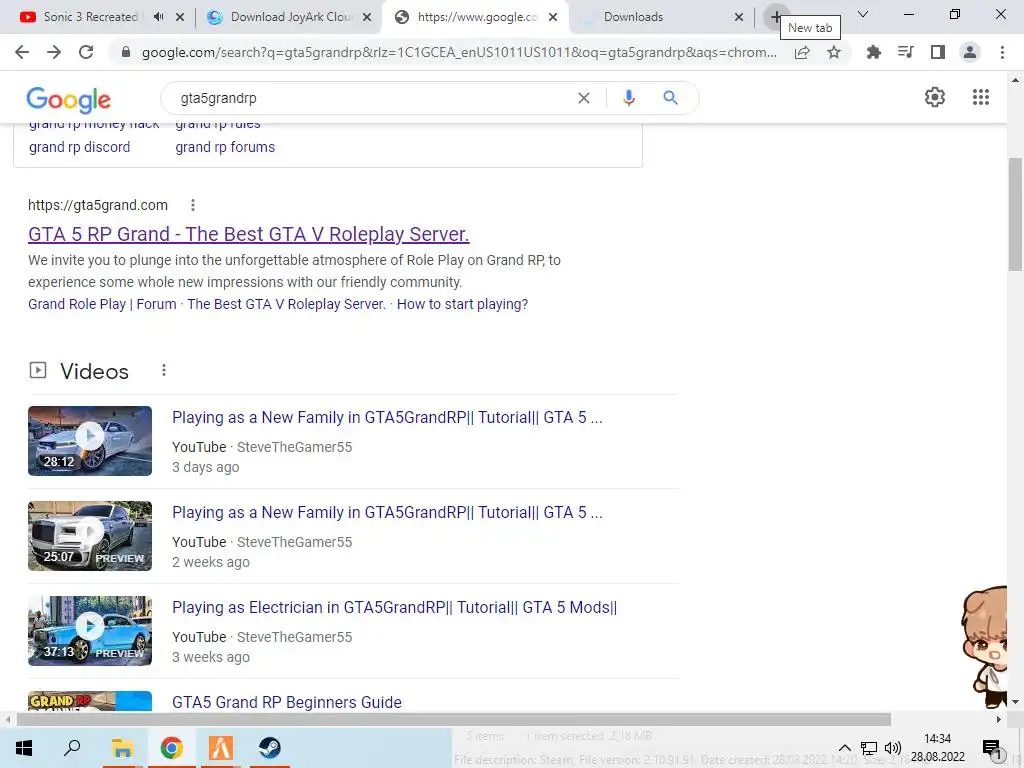Open the network icon in the tray
1024x768 pixels.
click(869, 748)
